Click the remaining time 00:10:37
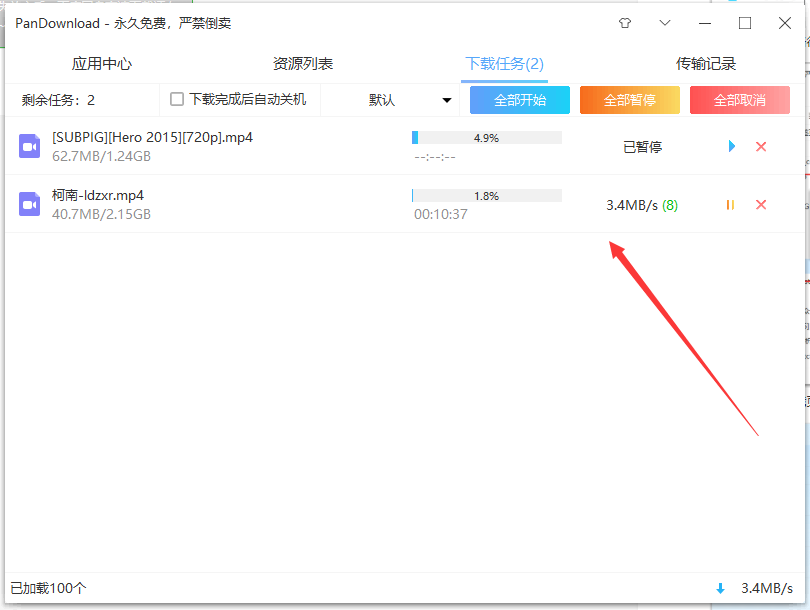 (x=441, y=214)
